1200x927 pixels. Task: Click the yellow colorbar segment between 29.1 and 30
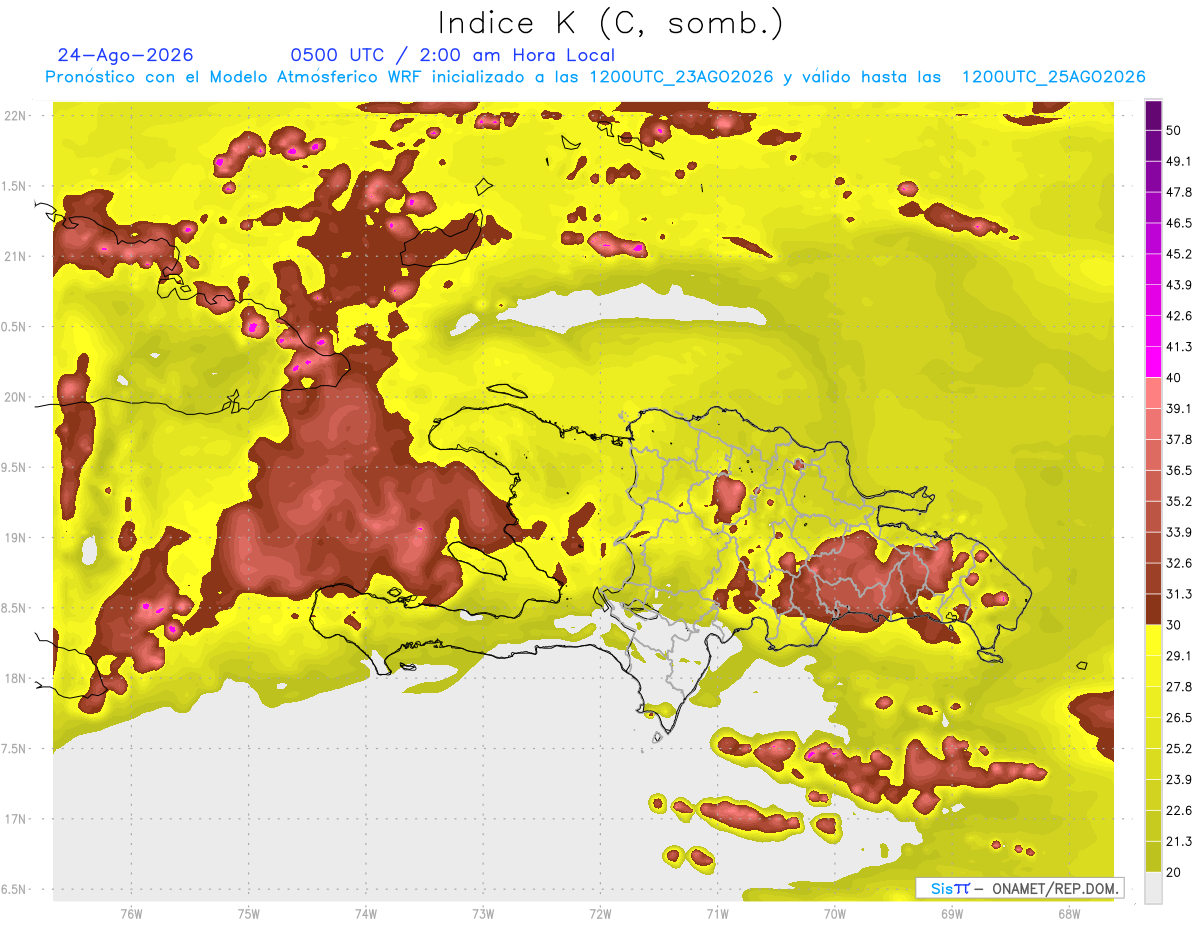tap(1153, 640)
